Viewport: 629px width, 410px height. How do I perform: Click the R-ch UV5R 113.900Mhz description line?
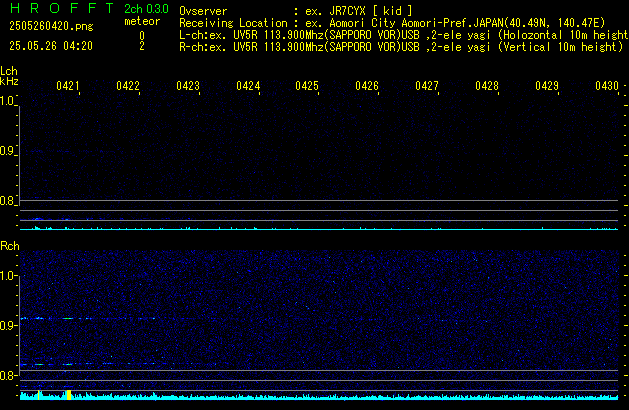pos(401,47)
